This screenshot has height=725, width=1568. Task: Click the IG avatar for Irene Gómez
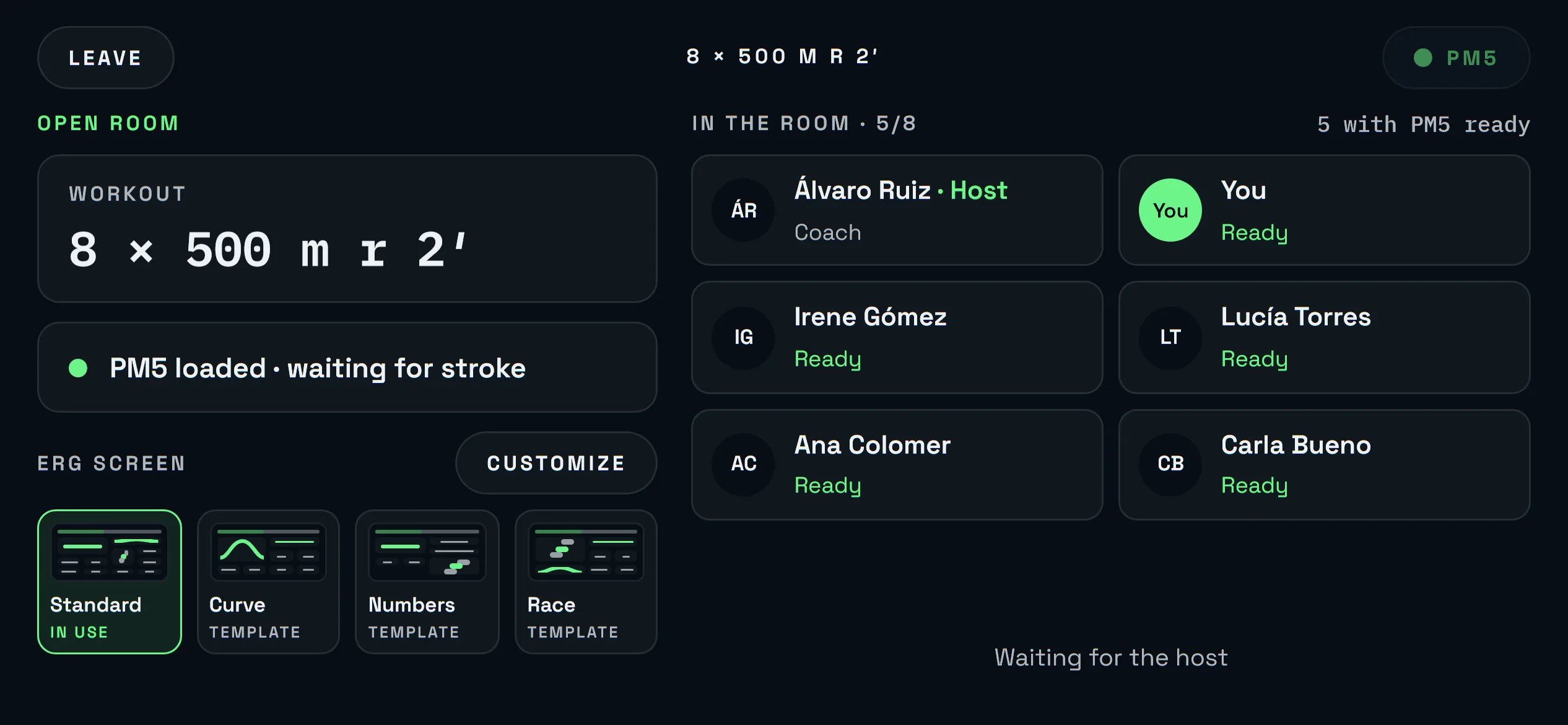pos(743,337)
